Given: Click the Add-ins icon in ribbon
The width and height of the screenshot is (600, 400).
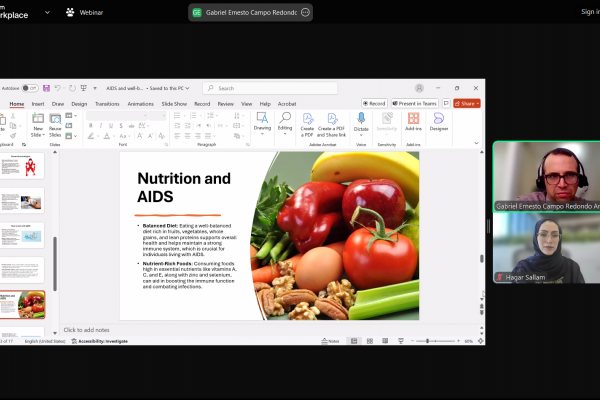Looking at the screenshot, I should coord(413,121).
